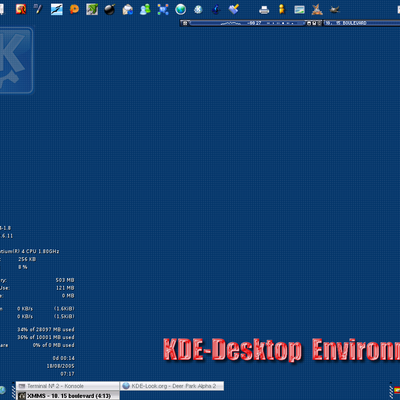This screenshot has width=400, height=400.
Task: Click the '0% of 0 MB used' line
Action: coord(54,345)
